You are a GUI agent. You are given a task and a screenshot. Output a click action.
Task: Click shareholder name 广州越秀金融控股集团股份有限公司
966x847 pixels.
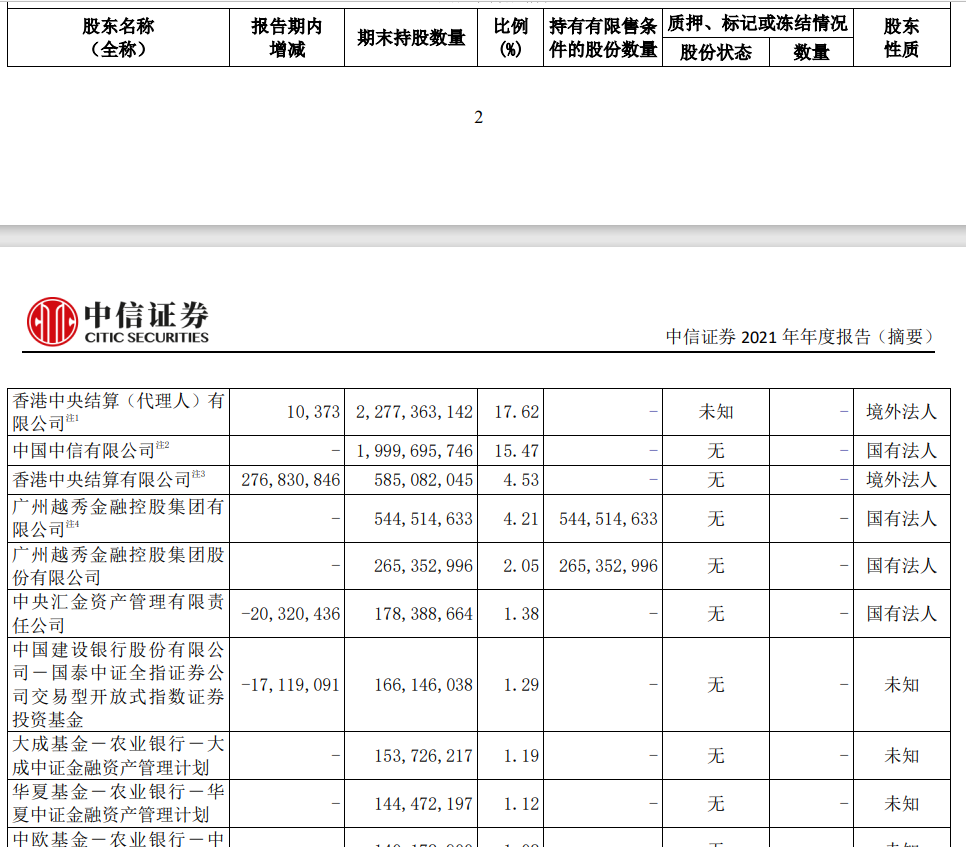118,566
